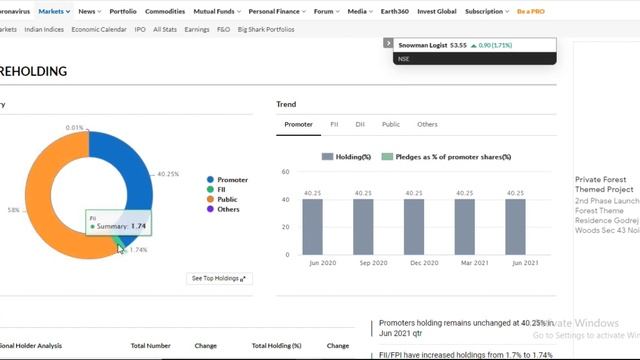Open the Media dropdown
640x360 pixels.
click(x=360, y=11)
